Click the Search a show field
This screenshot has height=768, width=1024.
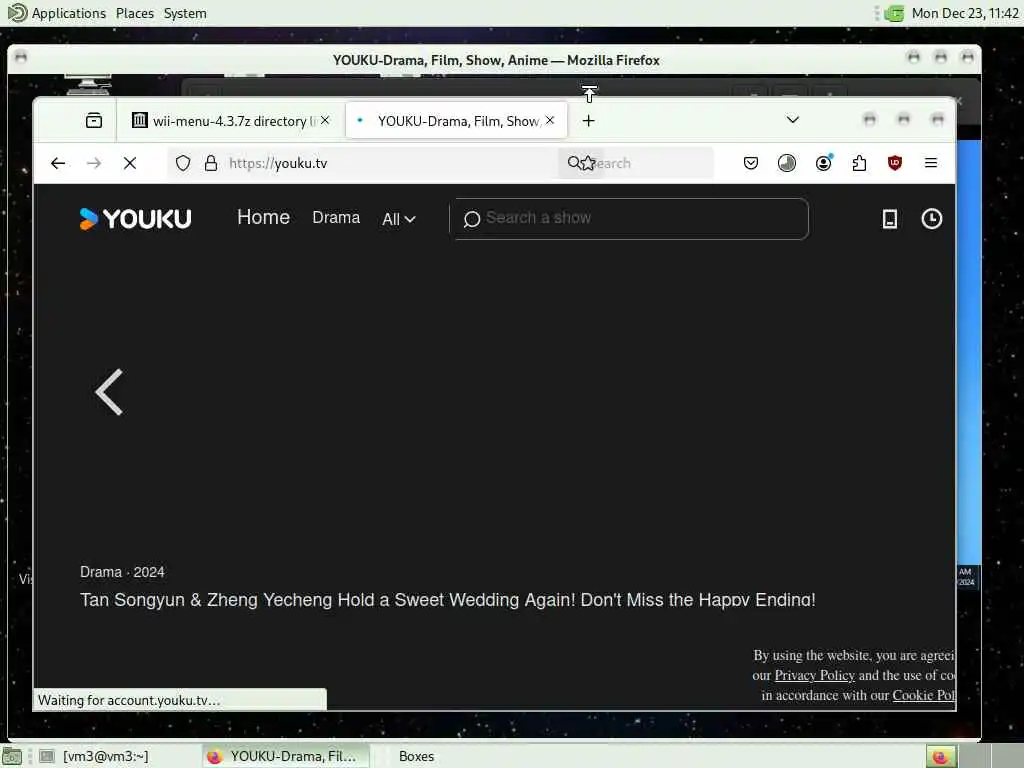[x=629, y=219]
